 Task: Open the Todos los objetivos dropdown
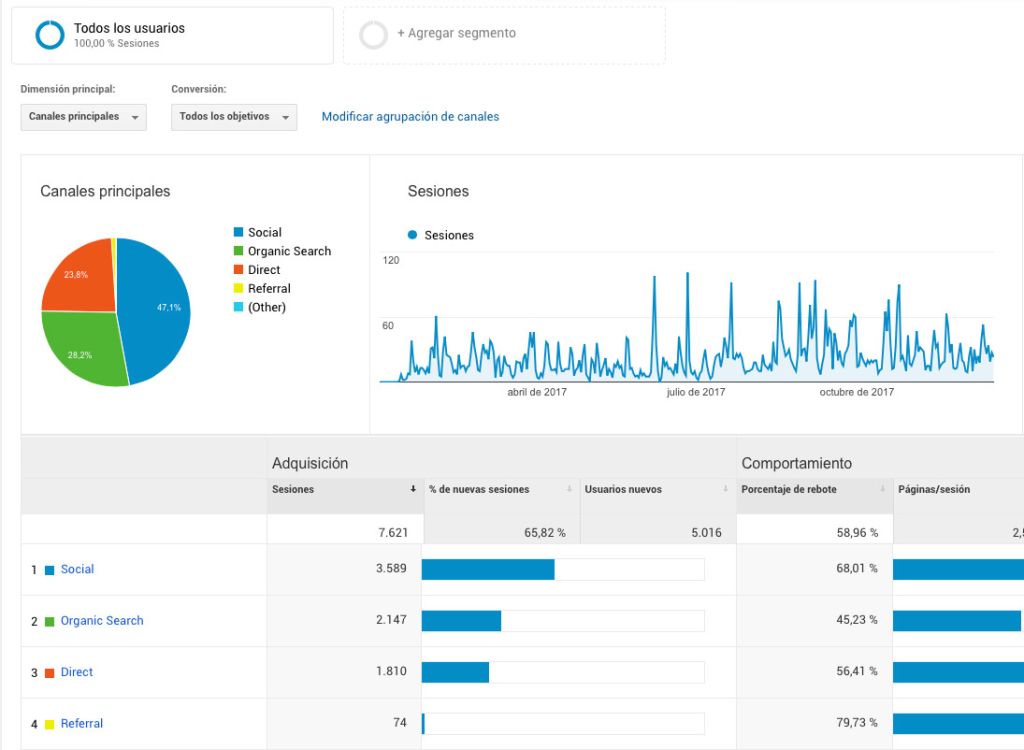tap(234, 117)
